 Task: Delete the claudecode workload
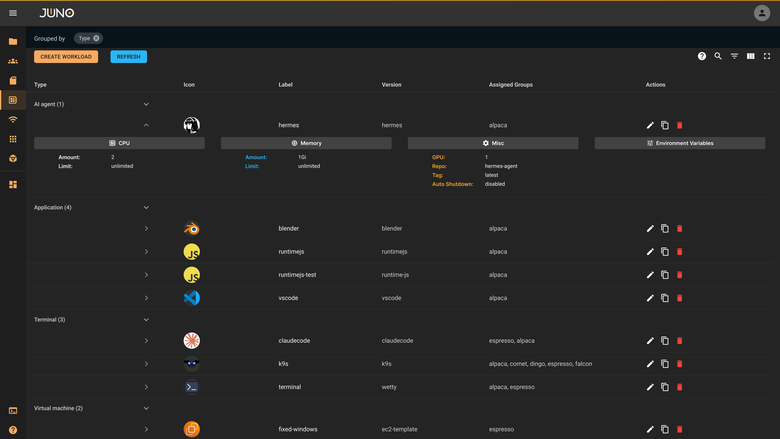(680, 341)
